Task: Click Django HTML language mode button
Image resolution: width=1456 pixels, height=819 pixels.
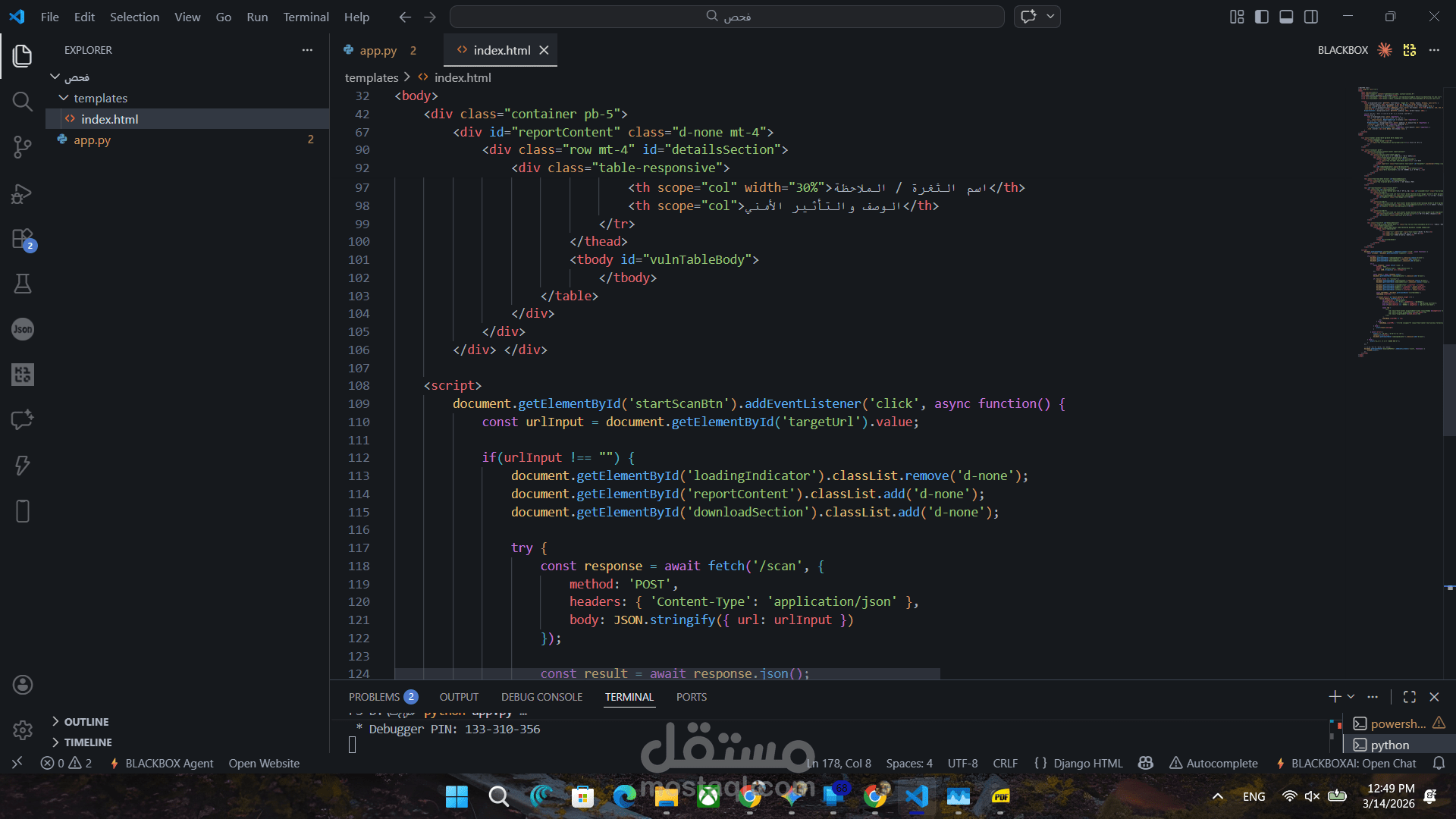Action: (x=1087, y=764)
